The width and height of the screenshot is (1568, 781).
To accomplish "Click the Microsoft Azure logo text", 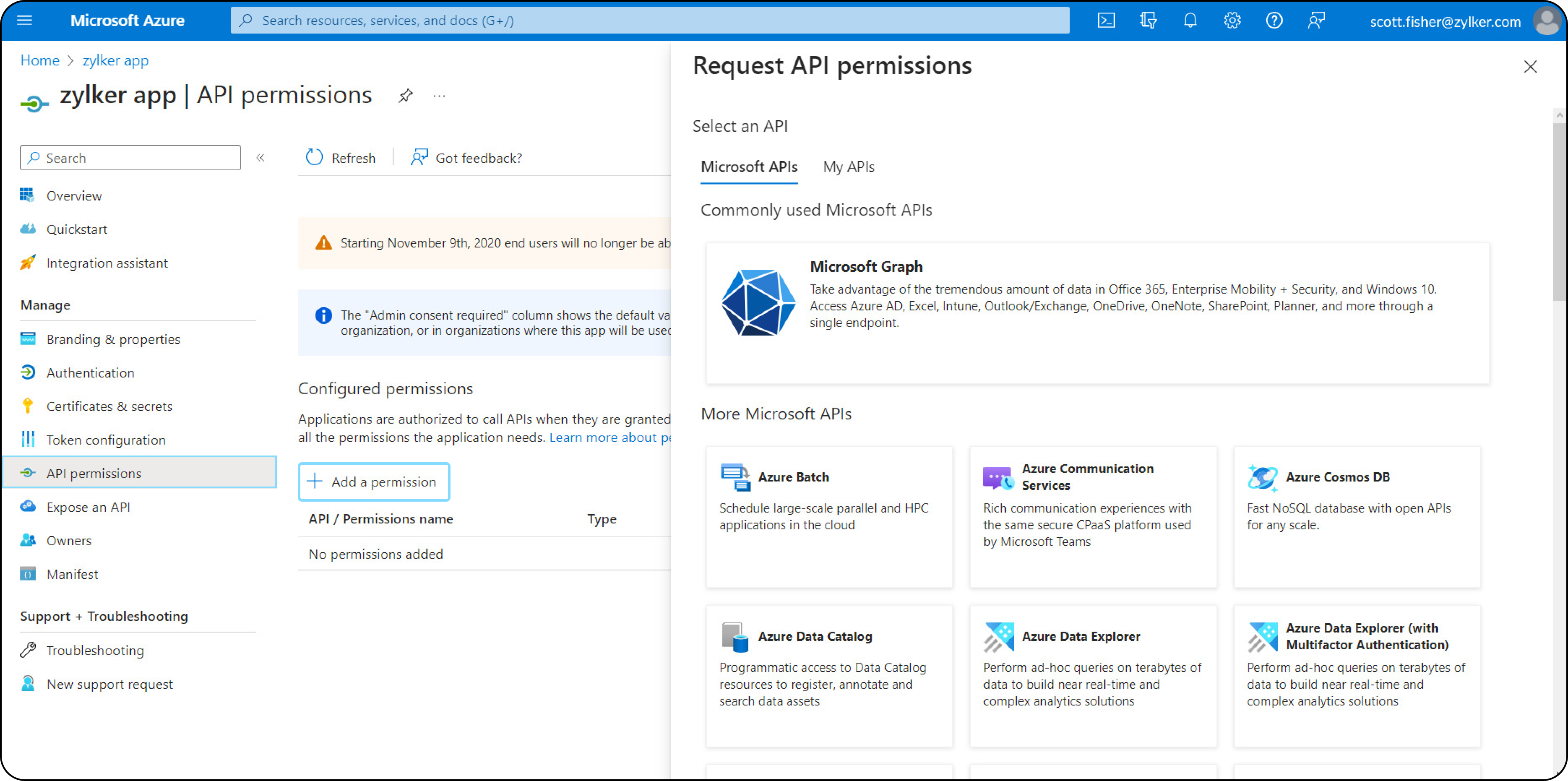I will click(127, 21).
